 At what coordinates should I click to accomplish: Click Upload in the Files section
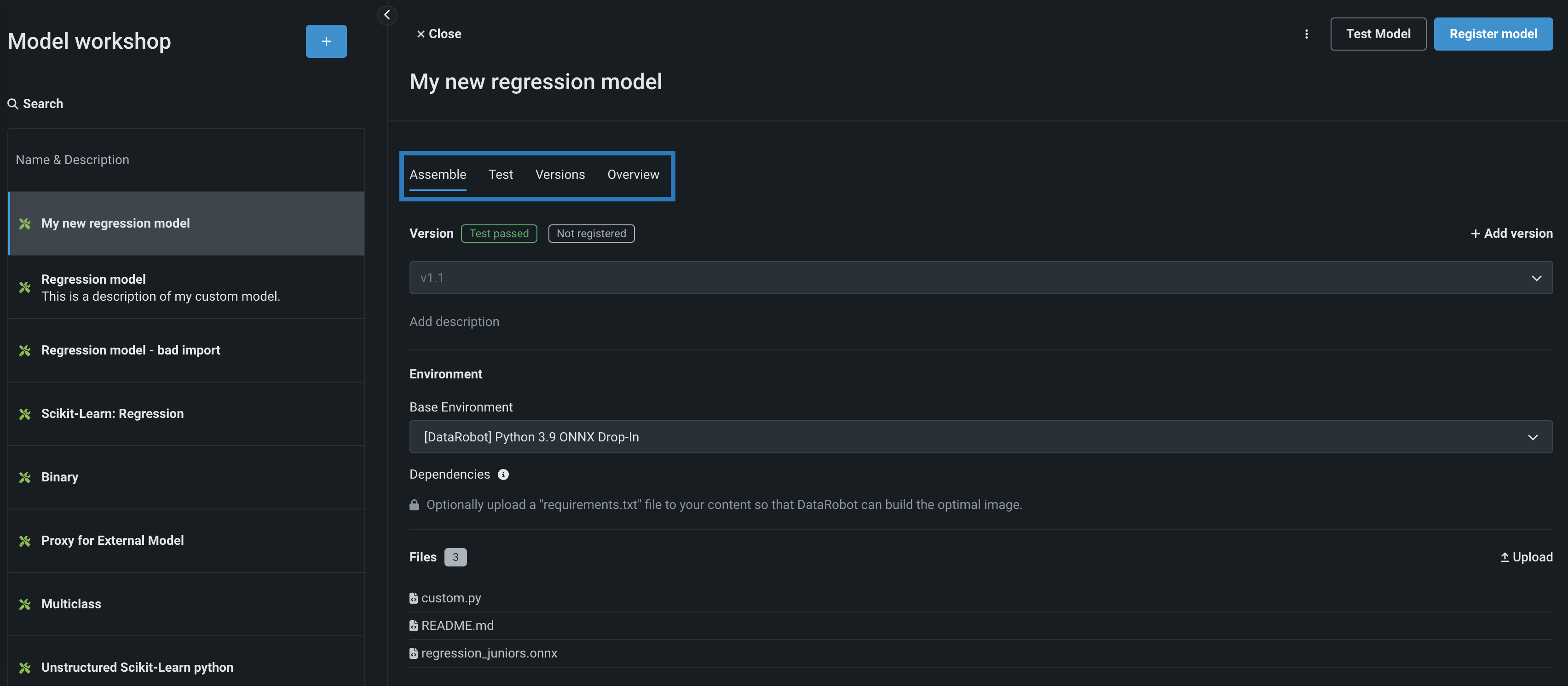1526,557
